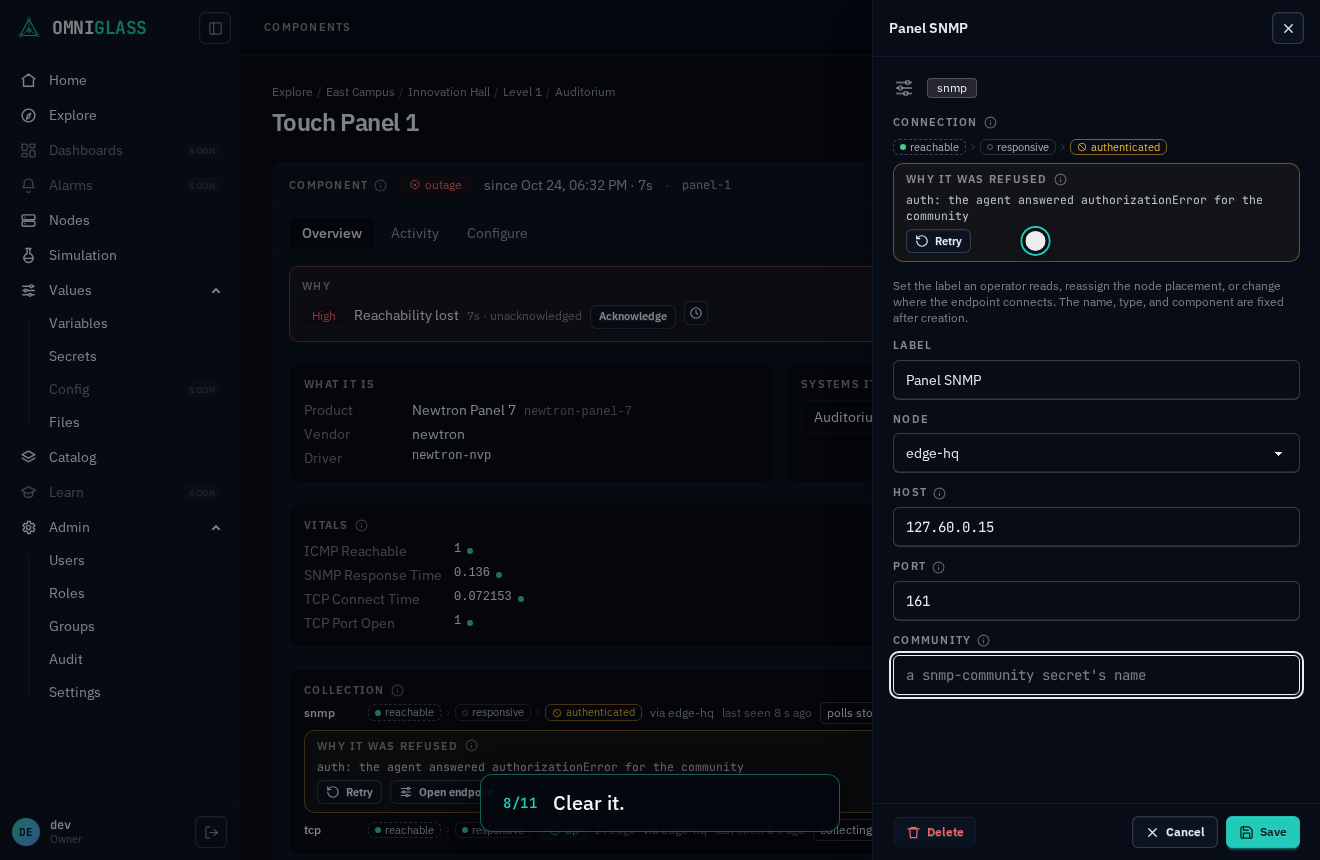Click the info icon next to PORT label

(x=939, y=567)
